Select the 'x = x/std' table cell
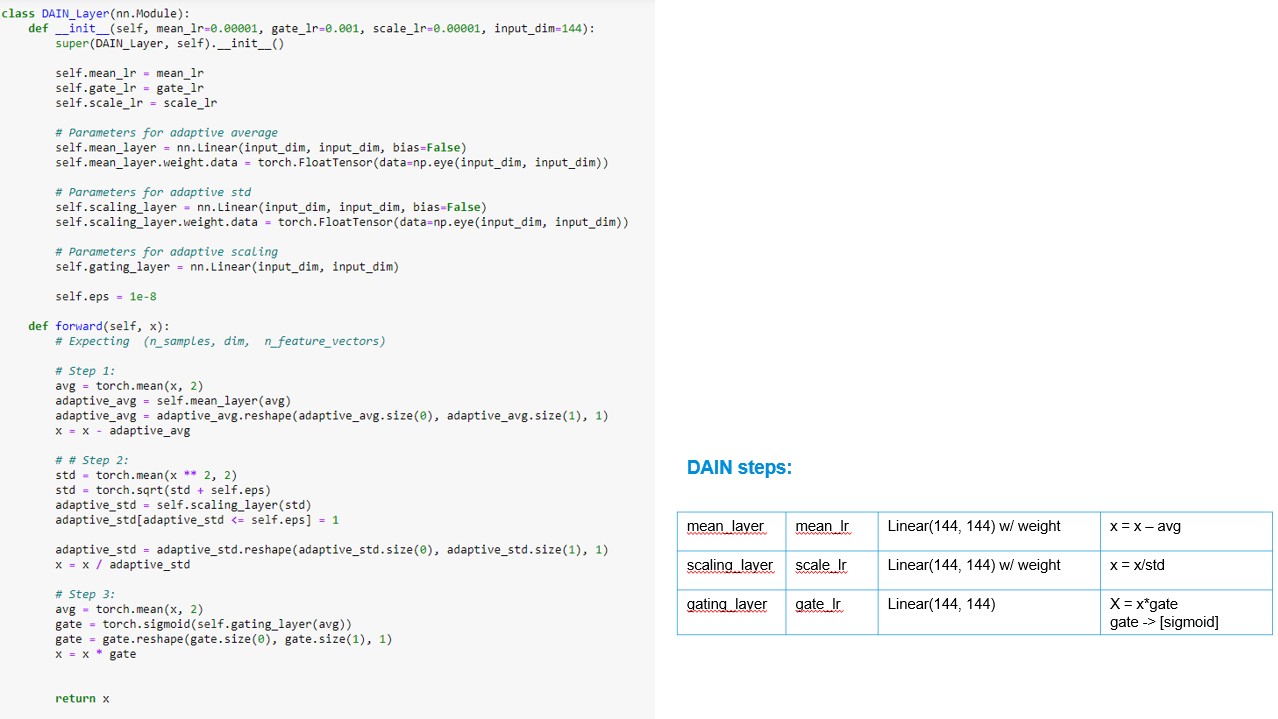 [1137, 565]
